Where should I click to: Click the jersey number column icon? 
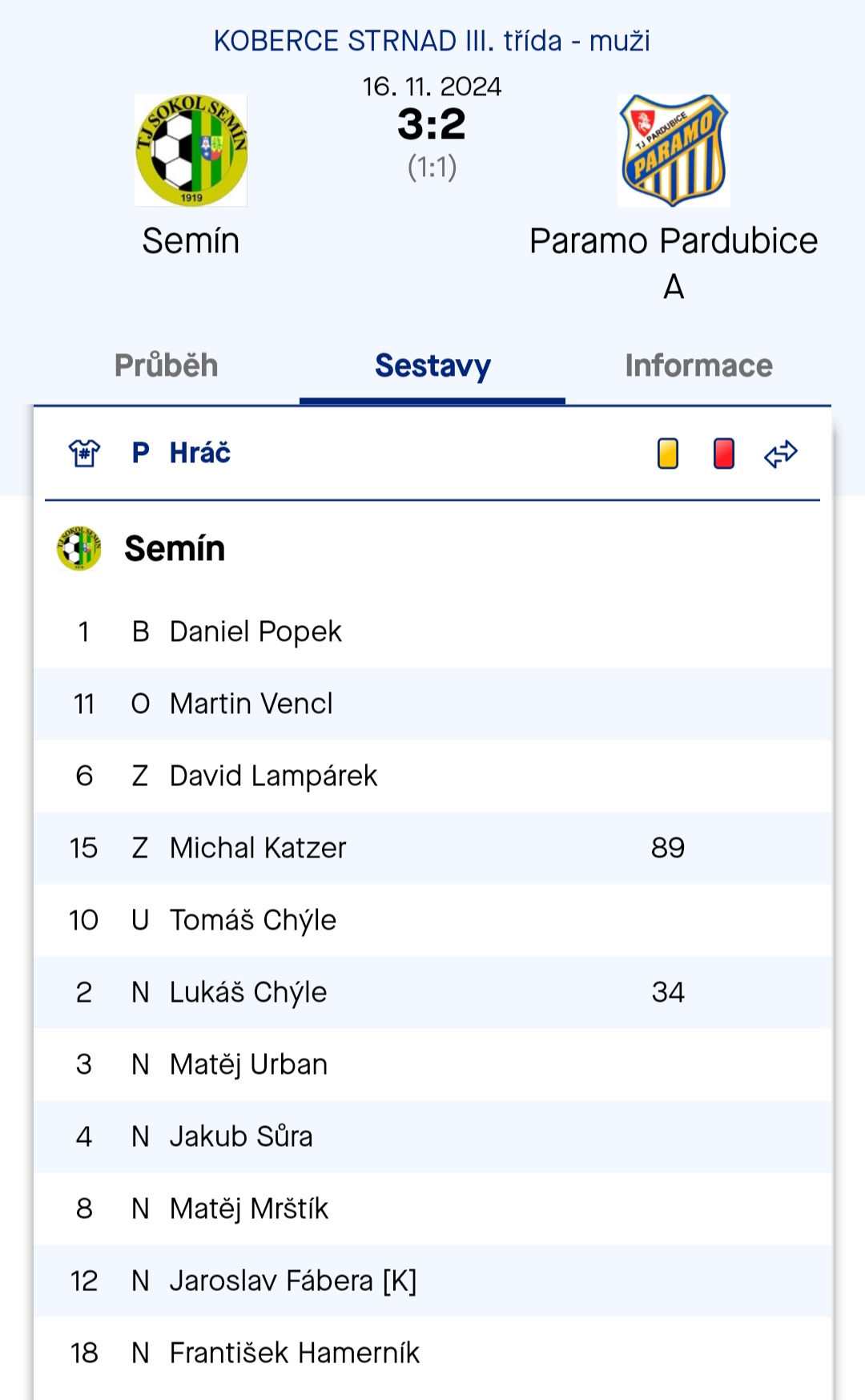click(x=84, y=454)
